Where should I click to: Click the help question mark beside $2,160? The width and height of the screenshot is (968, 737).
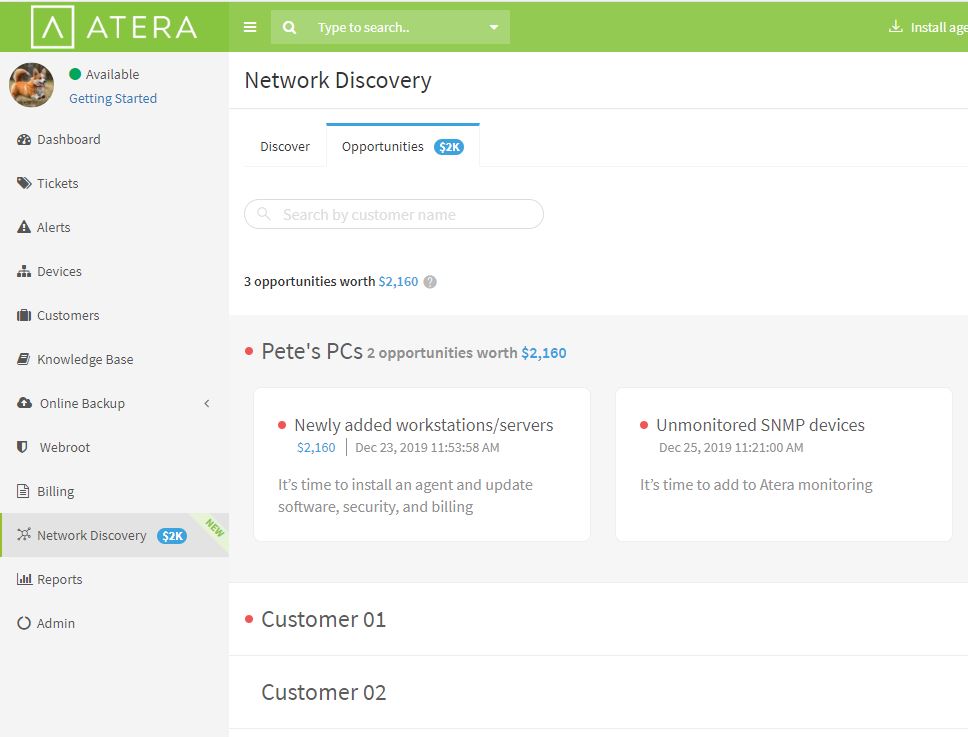click(x=430, y=282)
